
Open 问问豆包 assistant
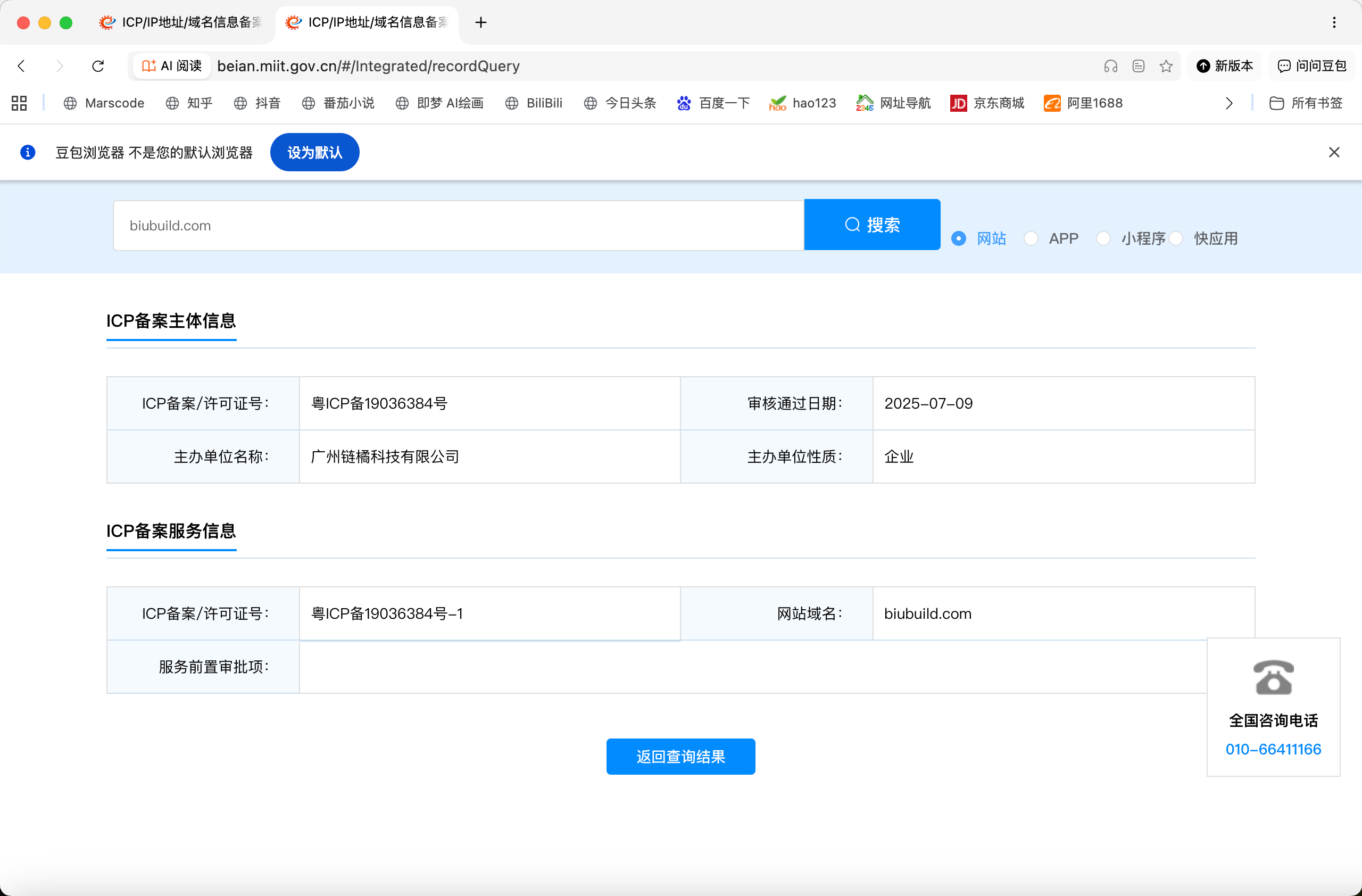click(1311, 66)
